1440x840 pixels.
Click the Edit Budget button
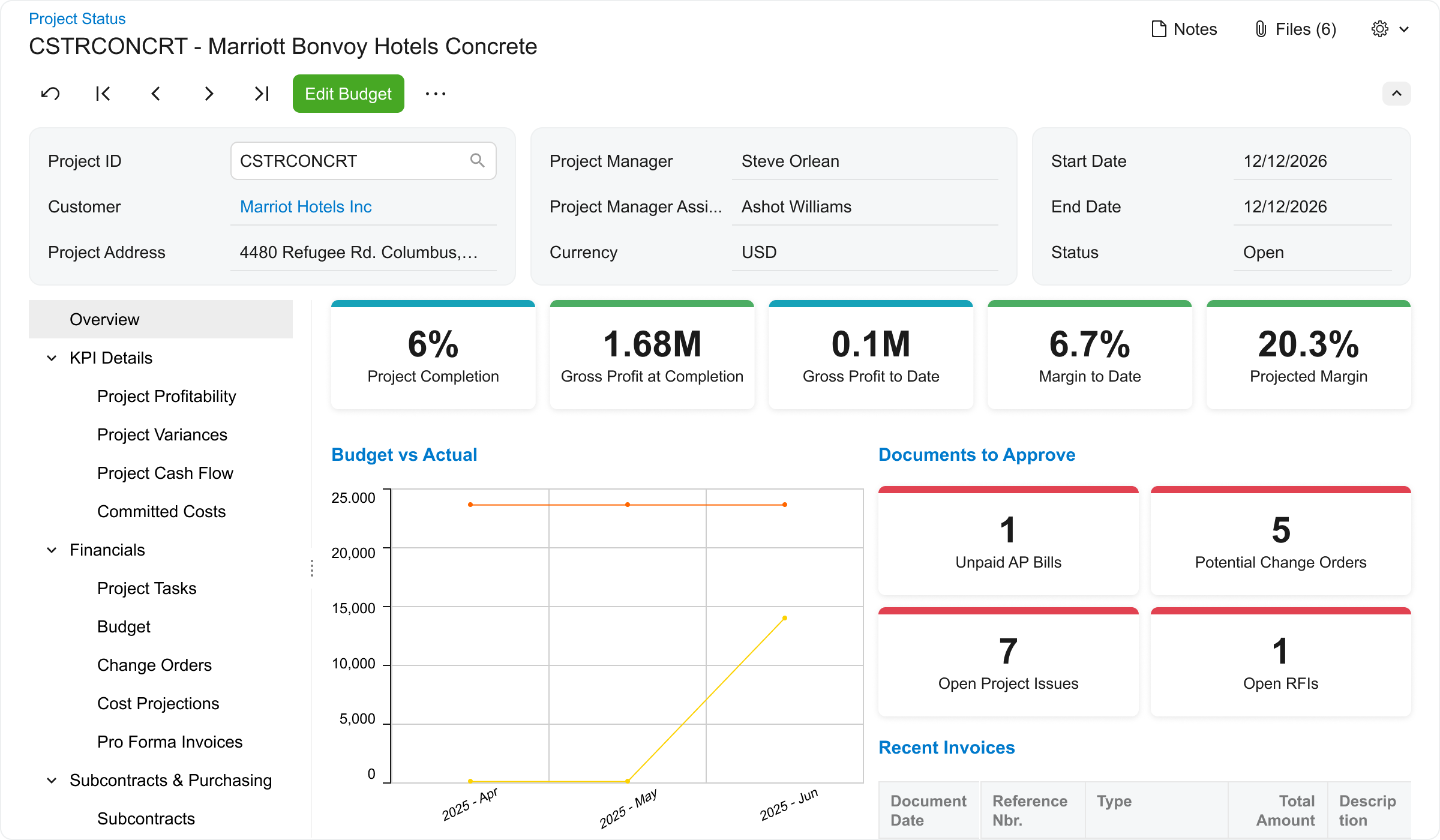tap(348, 94)
